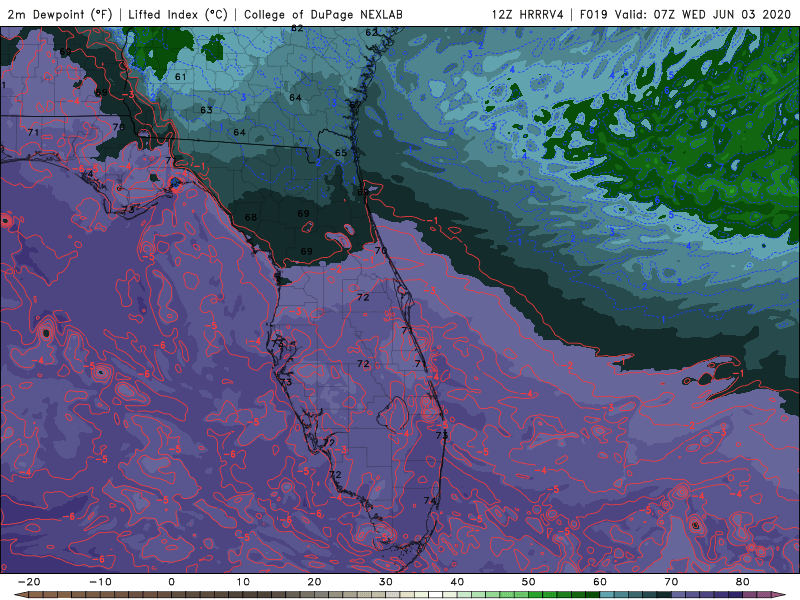Click the '0' color bar label
This screenshot has width=800, height=600.
(x=171, y=582)
